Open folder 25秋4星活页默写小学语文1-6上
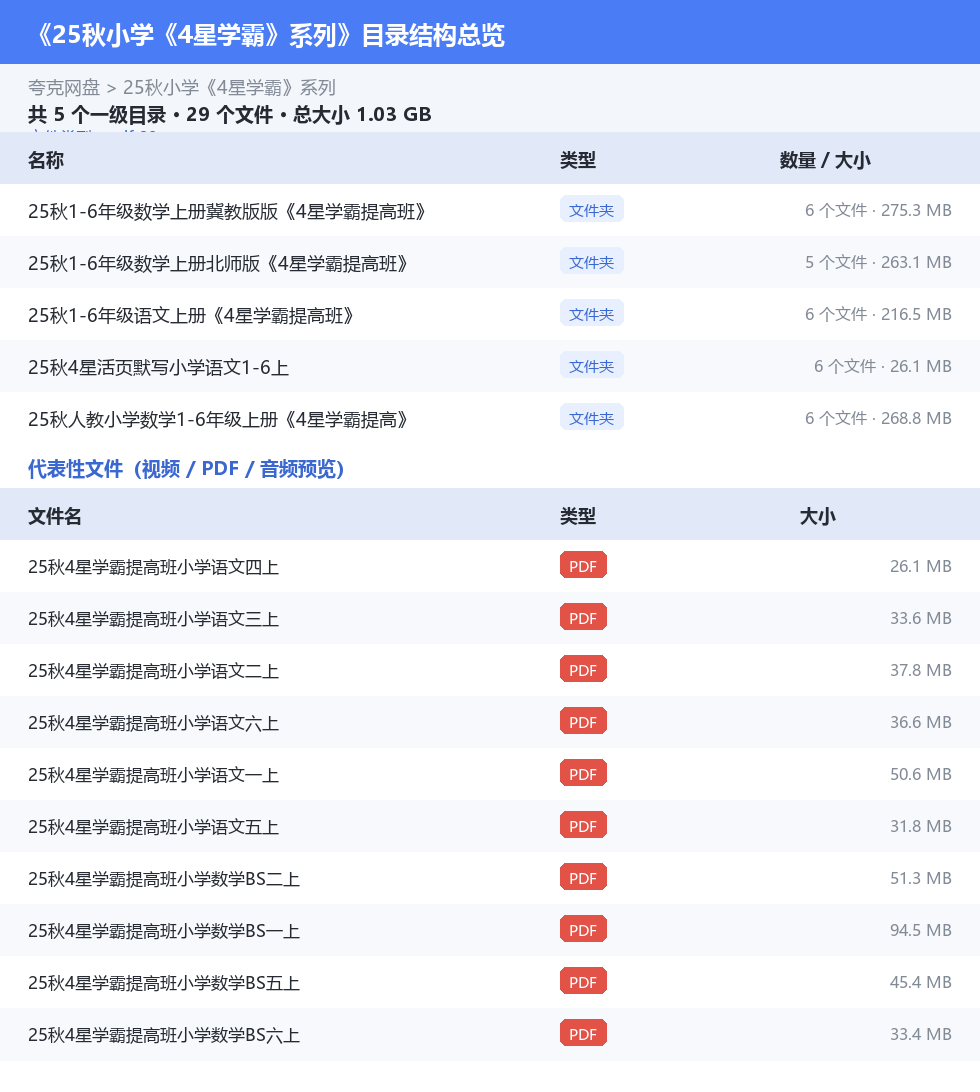The image size is (980, 1092). [158, 367]
